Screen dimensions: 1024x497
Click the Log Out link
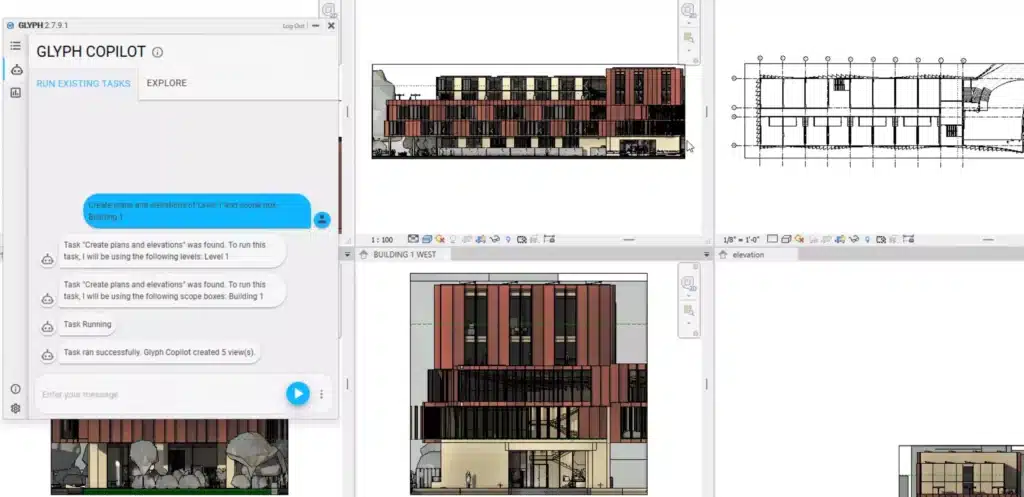[x=294, y=26]
